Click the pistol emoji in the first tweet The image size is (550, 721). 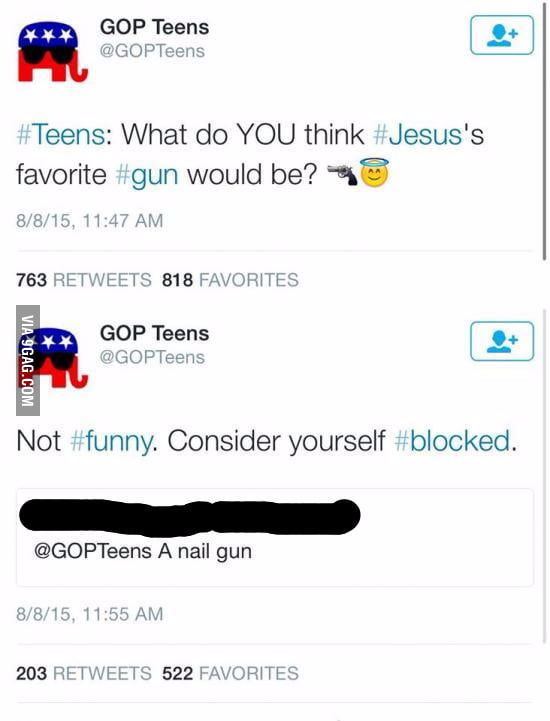click(x=342, y=175)
